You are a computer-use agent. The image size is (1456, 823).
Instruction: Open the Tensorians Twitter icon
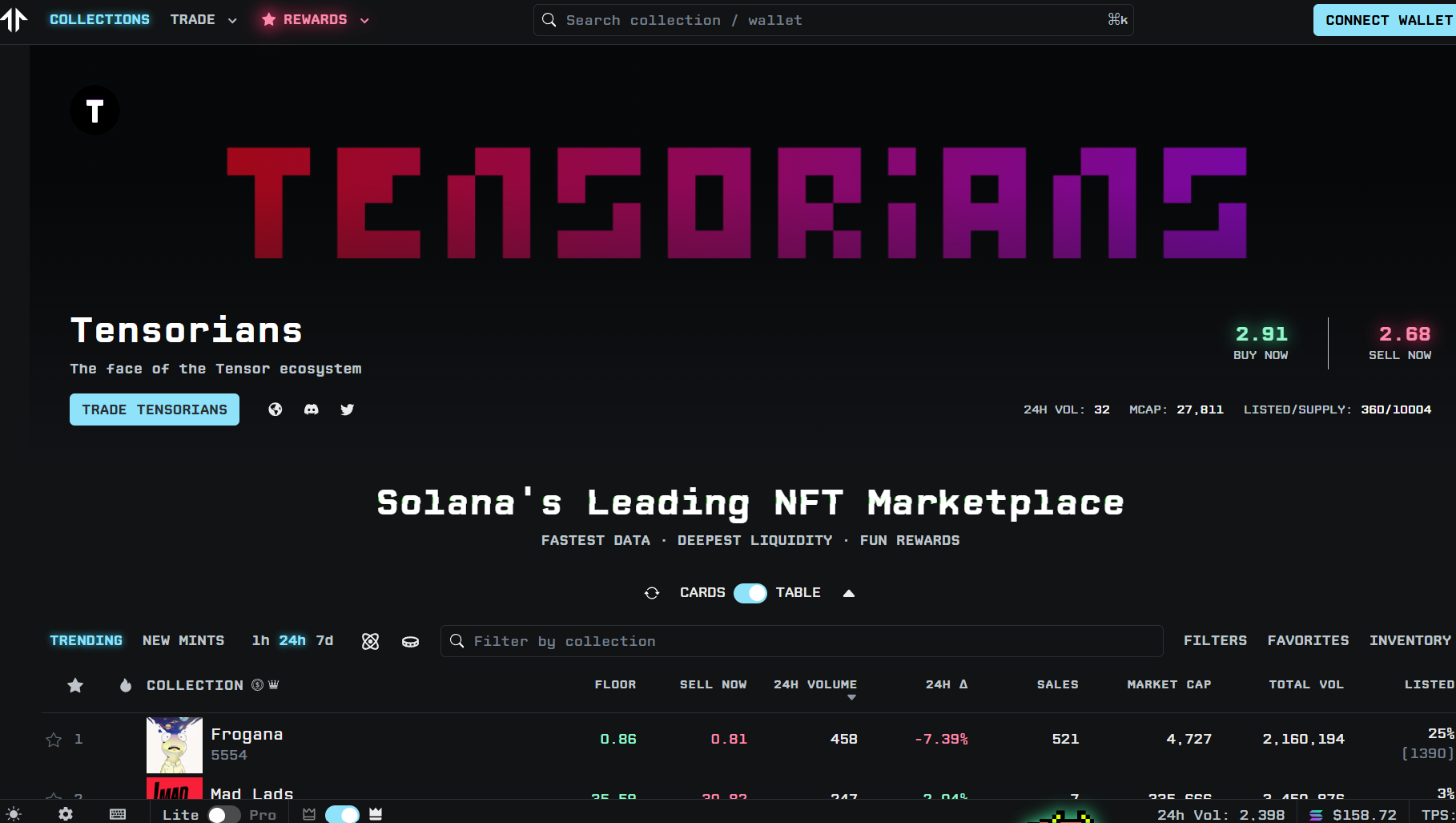pyautogui.click(x=347, y=409)
